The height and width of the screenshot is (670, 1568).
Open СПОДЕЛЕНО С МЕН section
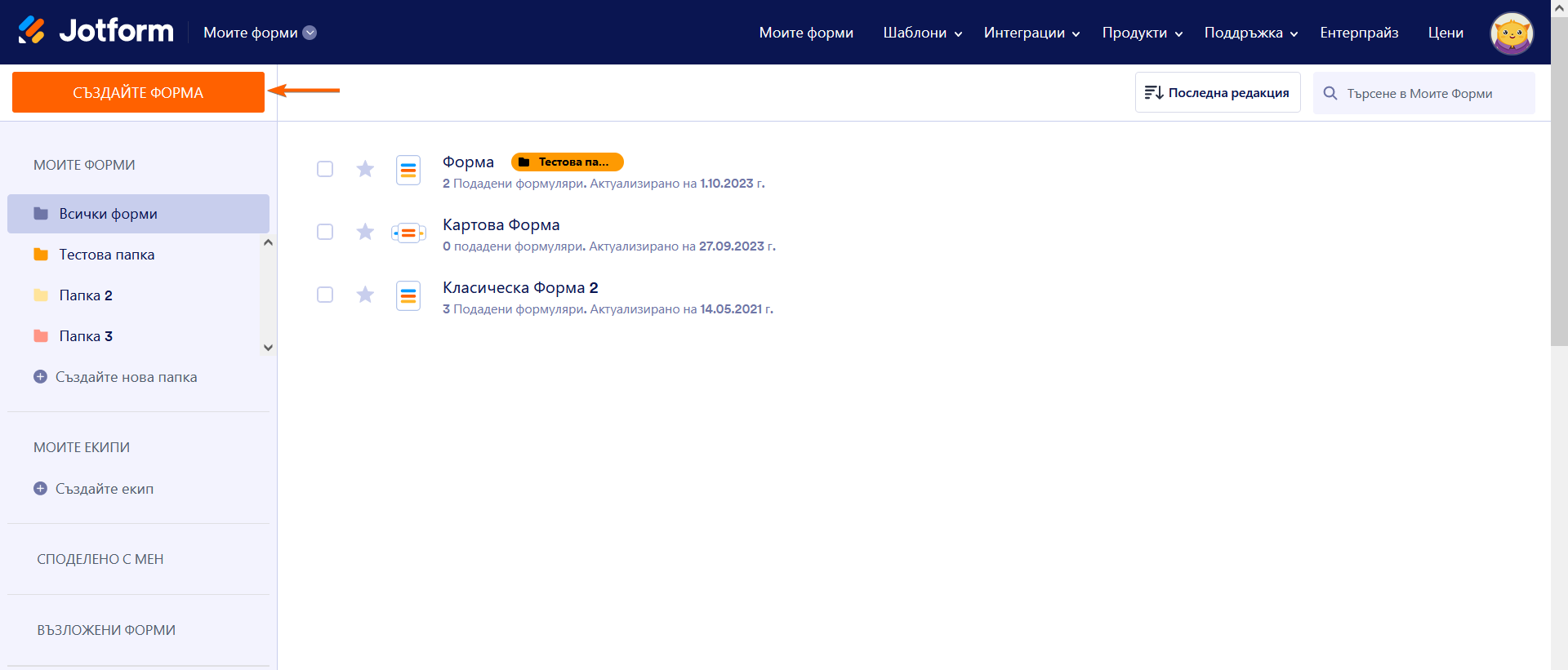tap(100, 559)
